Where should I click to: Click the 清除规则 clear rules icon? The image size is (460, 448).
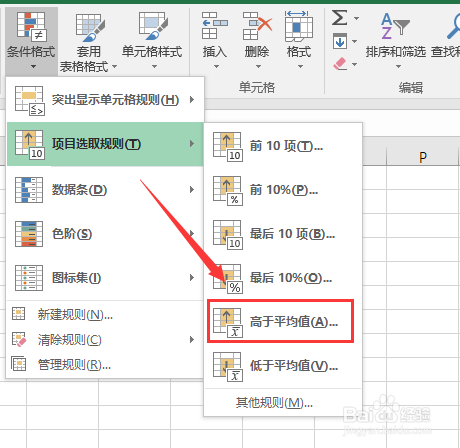(x=19, y=339)
